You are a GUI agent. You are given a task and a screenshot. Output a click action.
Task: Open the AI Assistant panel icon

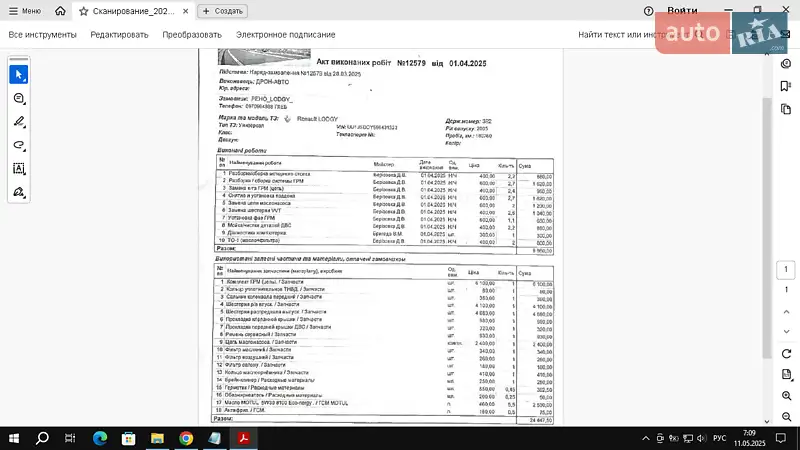(786, 63)
